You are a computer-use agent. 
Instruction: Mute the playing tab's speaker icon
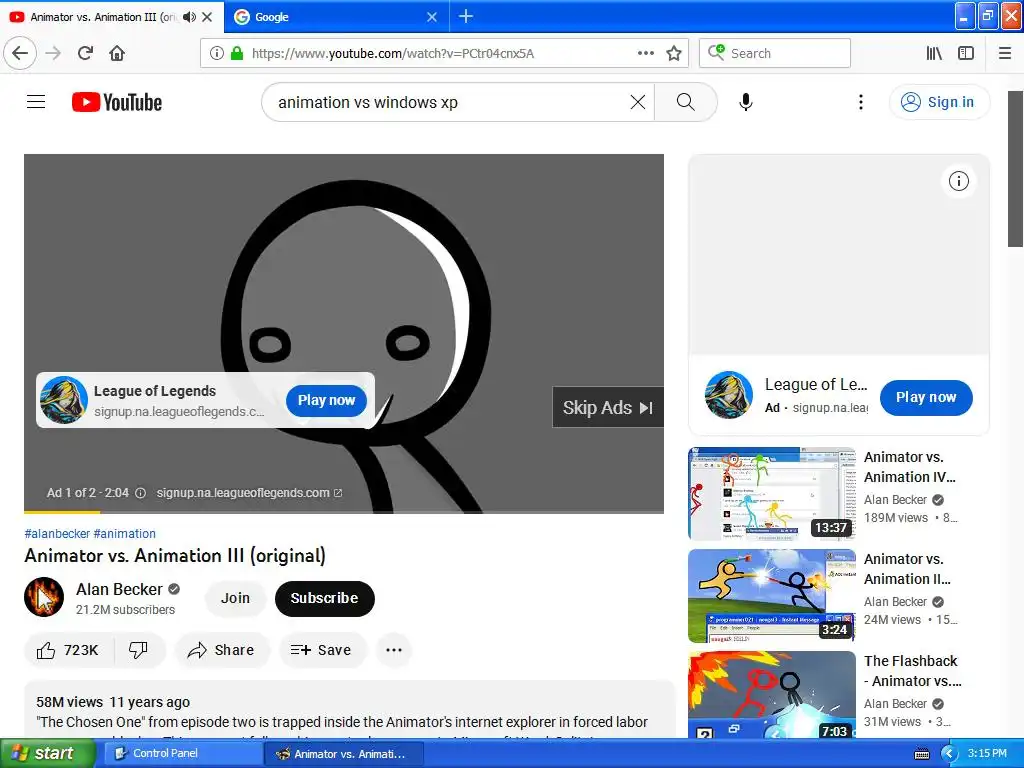189,17
